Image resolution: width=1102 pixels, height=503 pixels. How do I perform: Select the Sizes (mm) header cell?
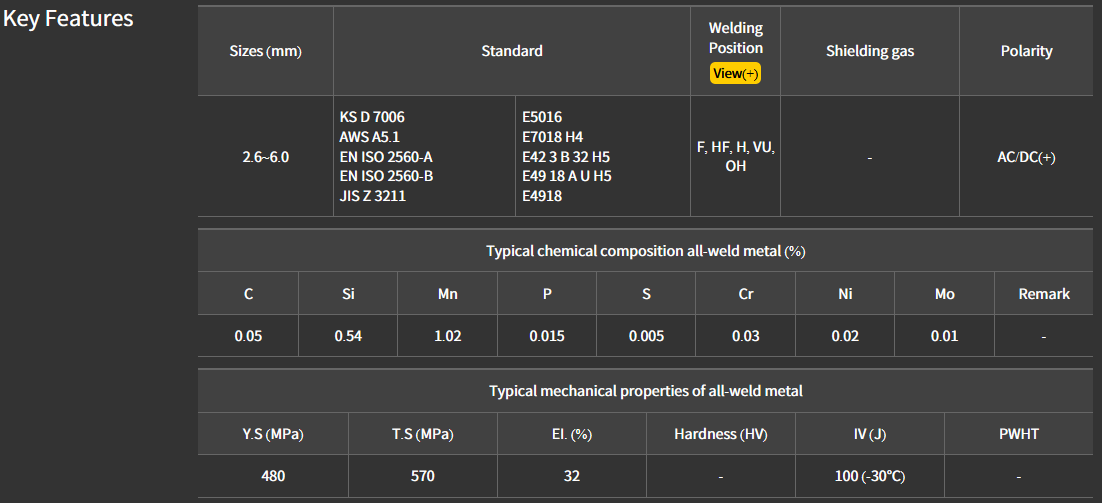click(265, 51)
